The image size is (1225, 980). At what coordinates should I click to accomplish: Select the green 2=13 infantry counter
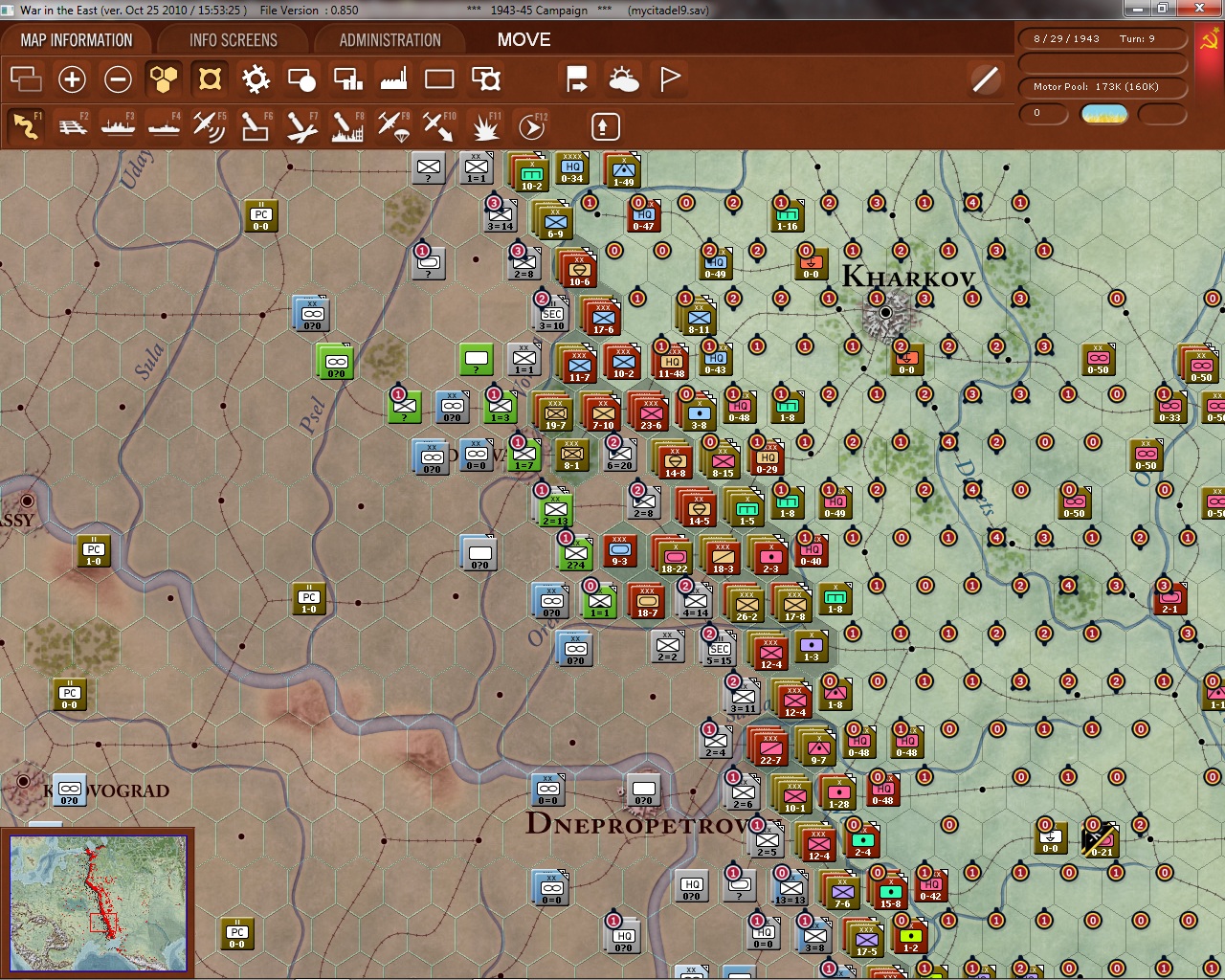click(555, 510)
